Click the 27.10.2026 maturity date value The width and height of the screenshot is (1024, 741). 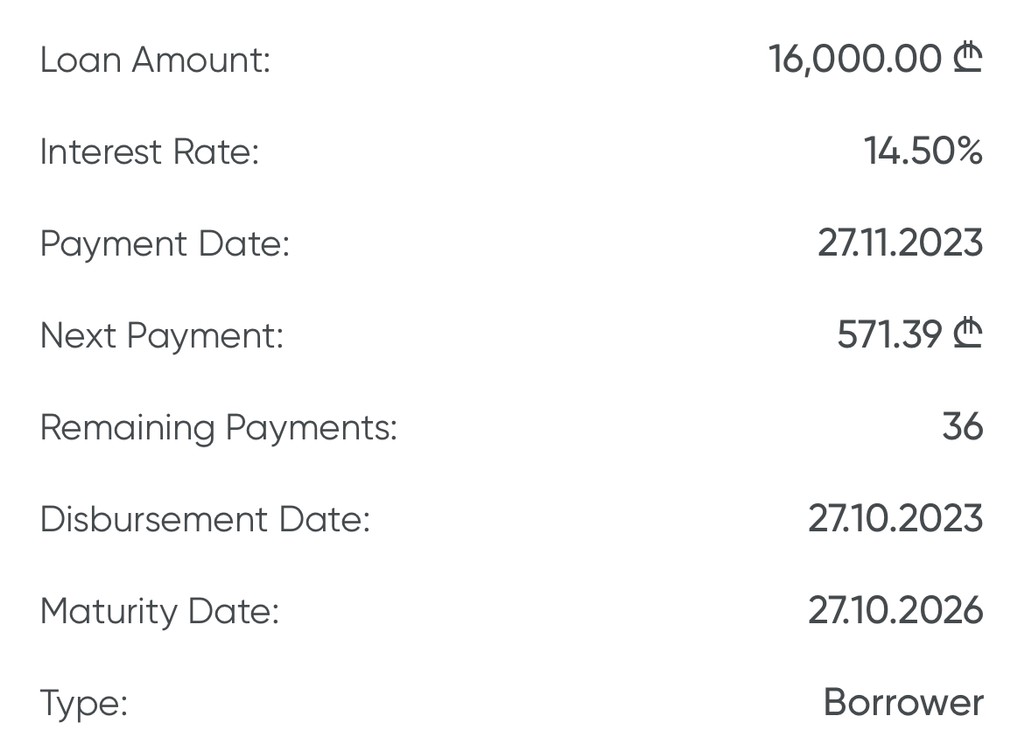[895, 611]
